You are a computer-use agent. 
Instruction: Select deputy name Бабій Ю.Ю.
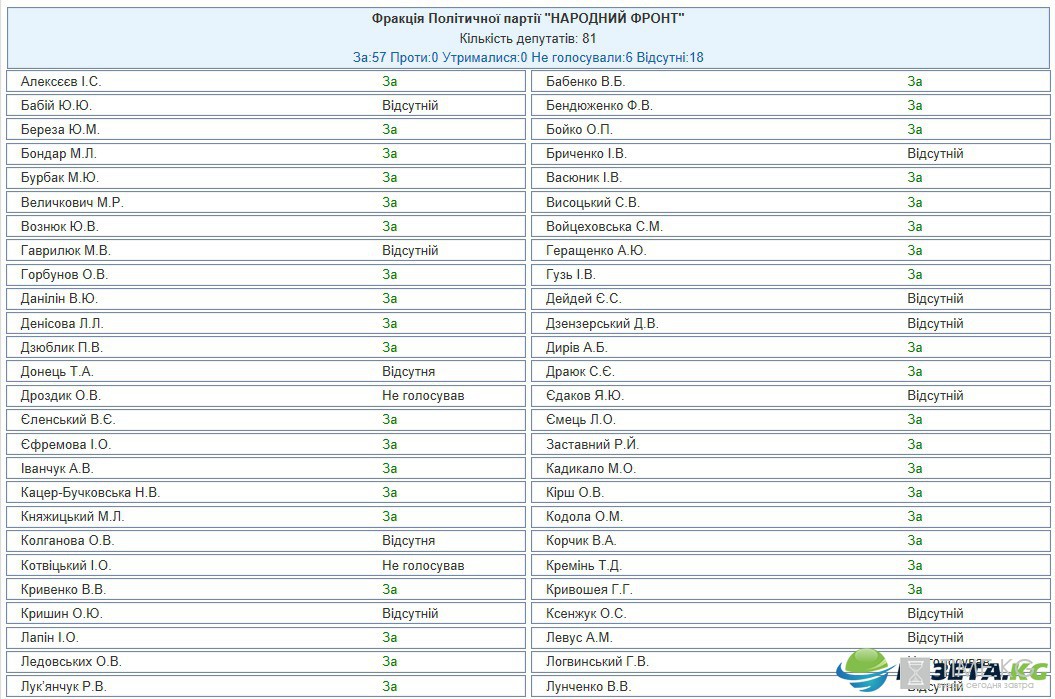(56, 106)
